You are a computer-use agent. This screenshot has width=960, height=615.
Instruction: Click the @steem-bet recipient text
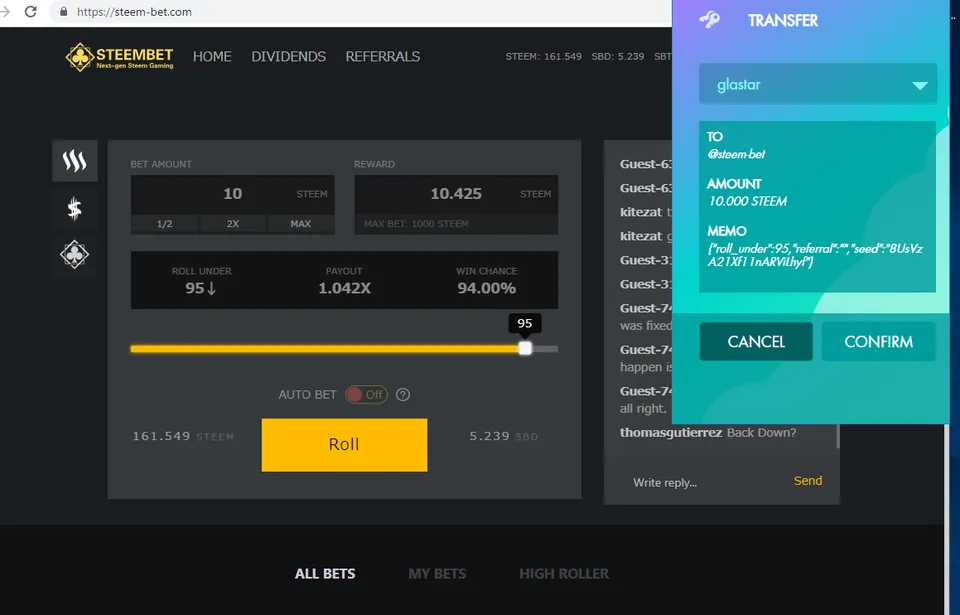(737, 154)
